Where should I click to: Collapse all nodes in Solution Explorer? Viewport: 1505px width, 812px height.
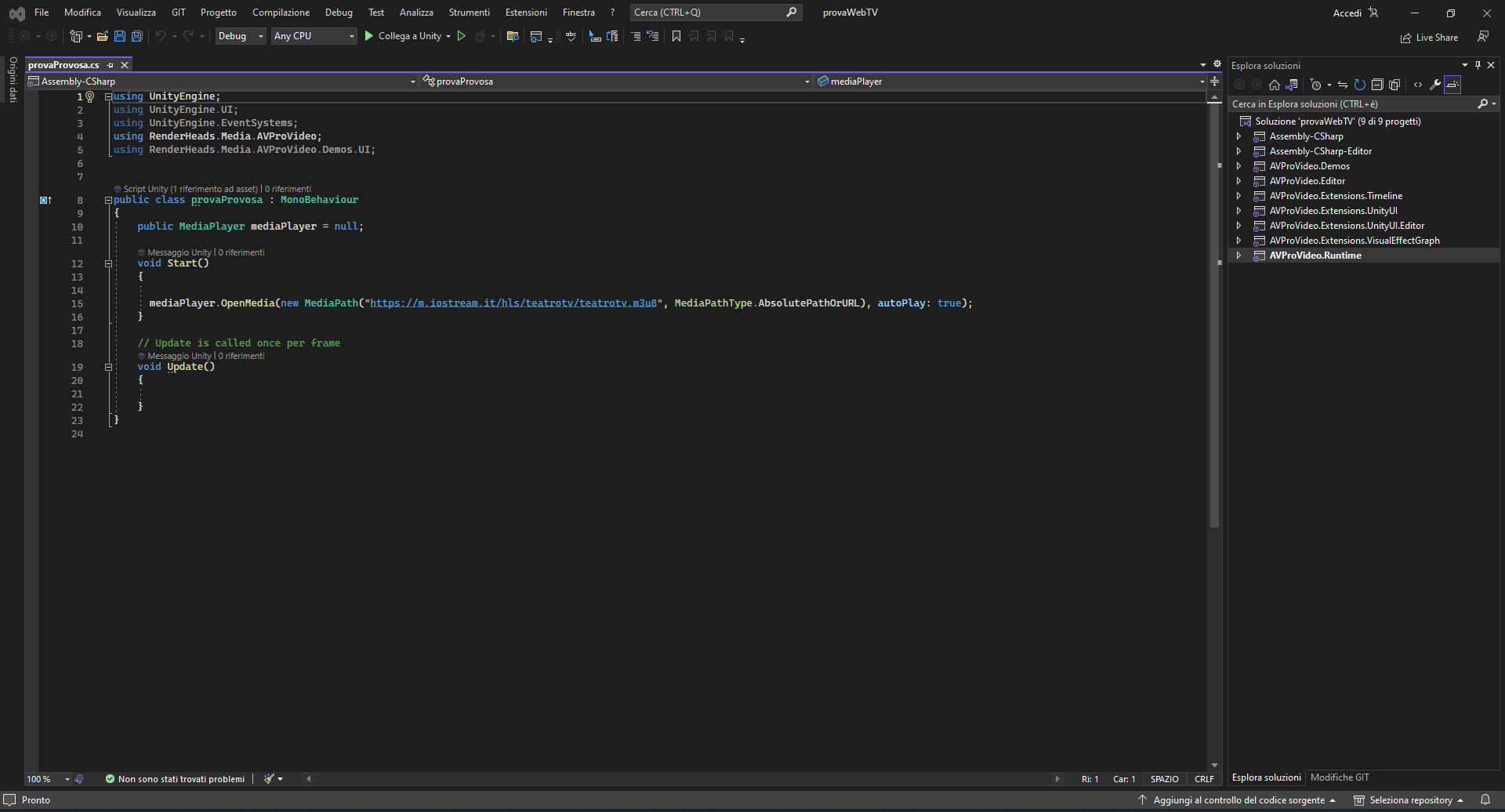coord(1377,85)
